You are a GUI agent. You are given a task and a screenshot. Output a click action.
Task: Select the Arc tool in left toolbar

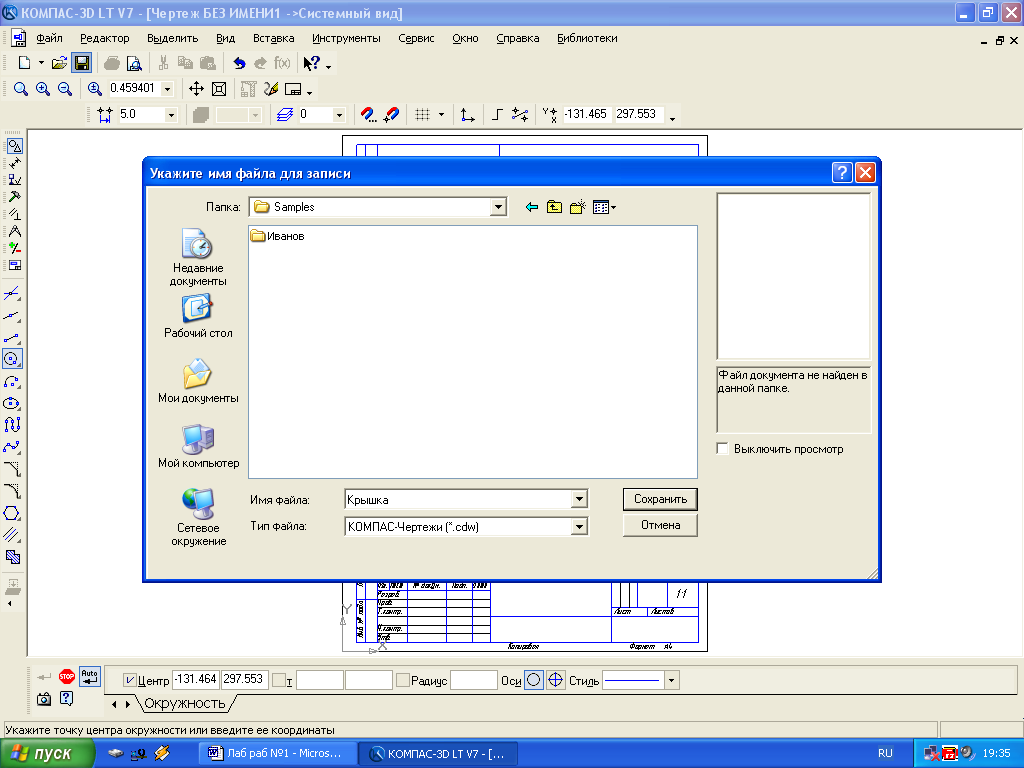click(x=12, y=381)
